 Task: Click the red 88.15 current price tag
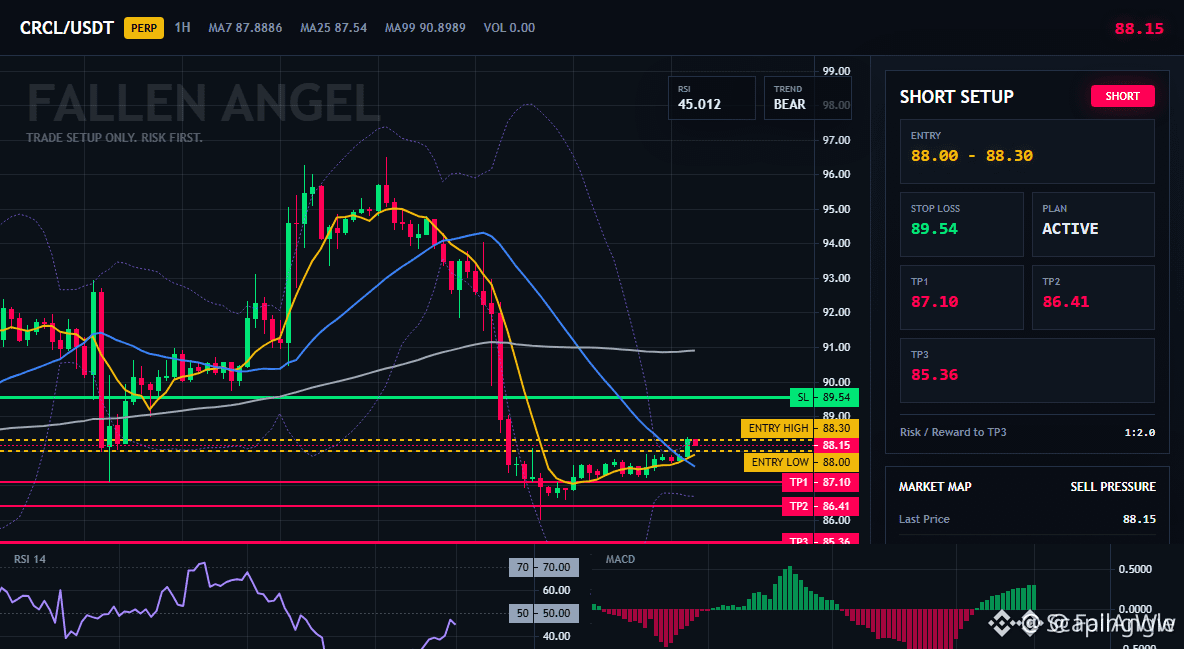[836, 445]
